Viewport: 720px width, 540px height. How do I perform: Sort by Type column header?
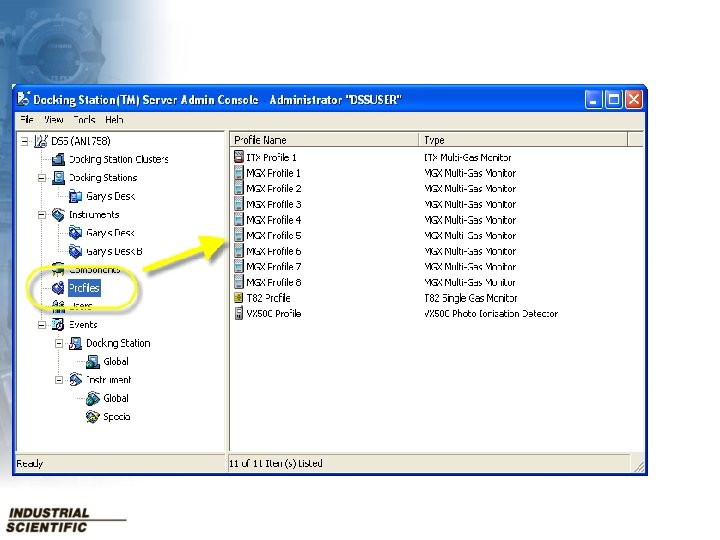tap(523, 140)
